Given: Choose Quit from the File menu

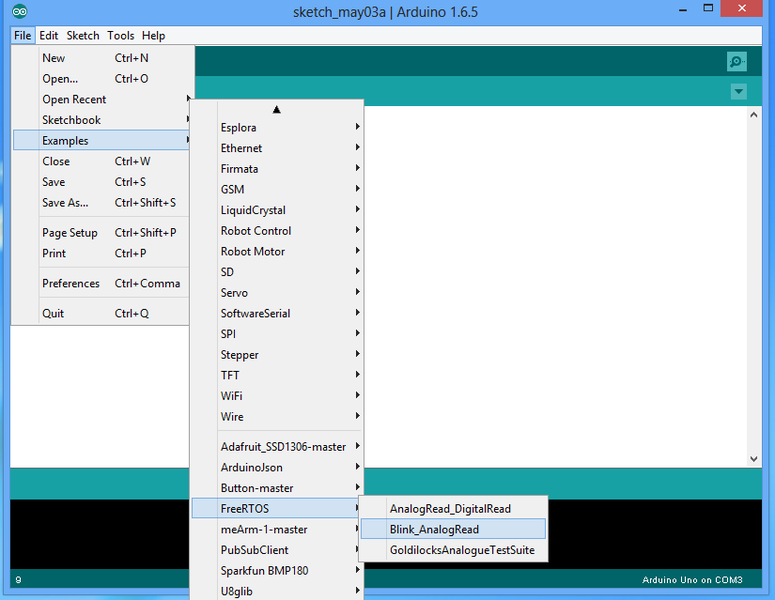Looking at the screenshot, I should pyautogui.click(x=101, y=313).
